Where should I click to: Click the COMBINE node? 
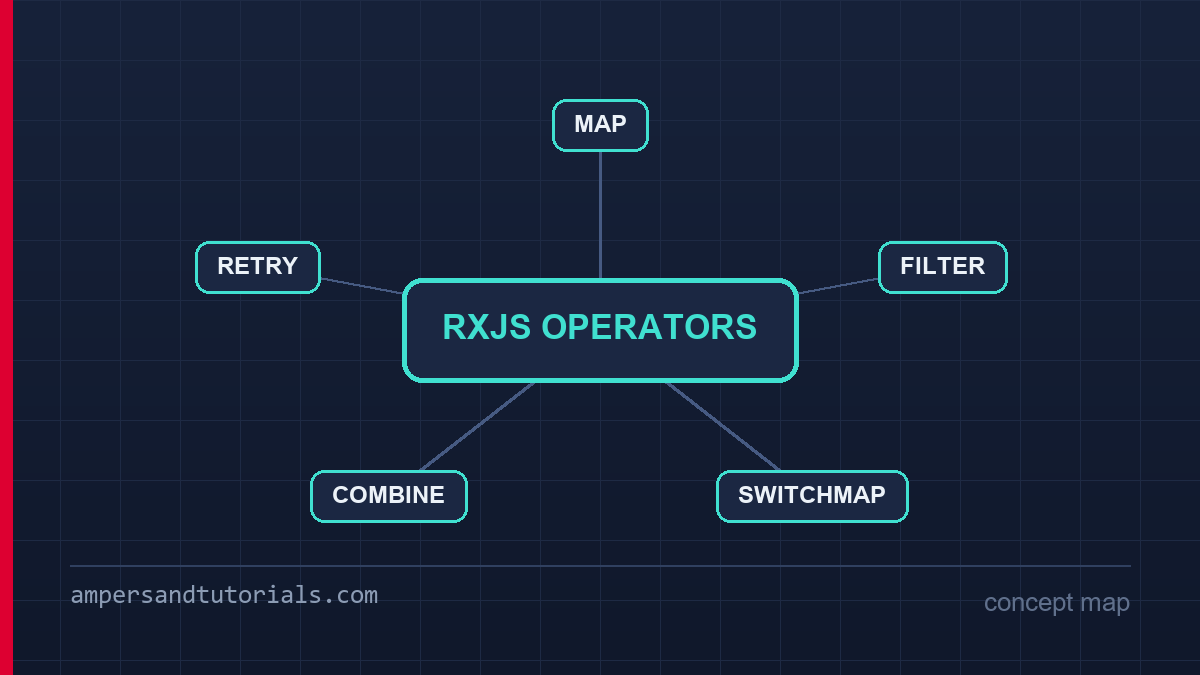389,496
